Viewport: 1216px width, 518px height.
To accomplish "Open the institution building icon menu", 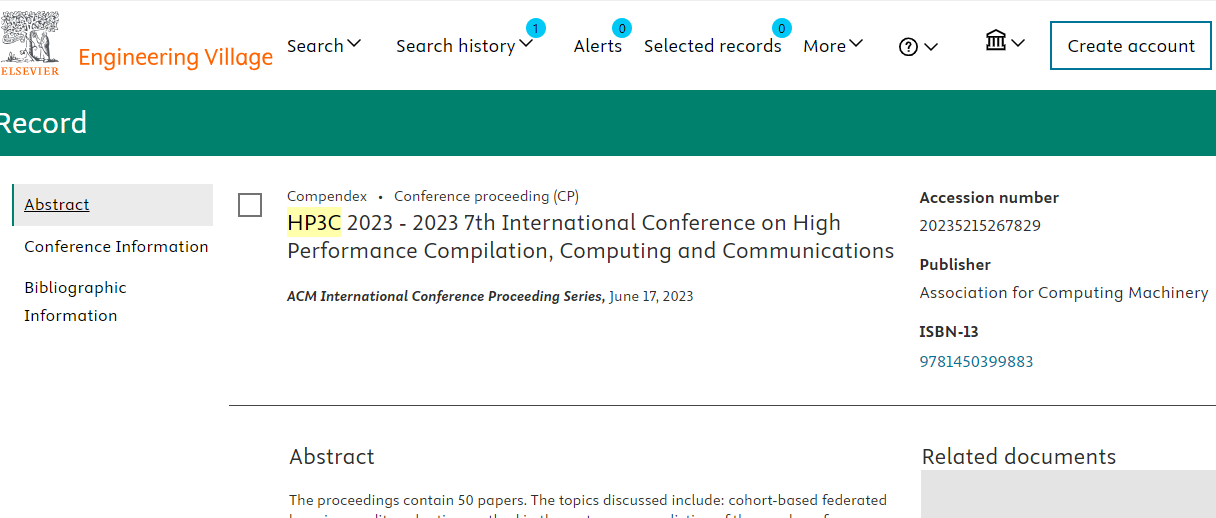I will pos(1005,42).
